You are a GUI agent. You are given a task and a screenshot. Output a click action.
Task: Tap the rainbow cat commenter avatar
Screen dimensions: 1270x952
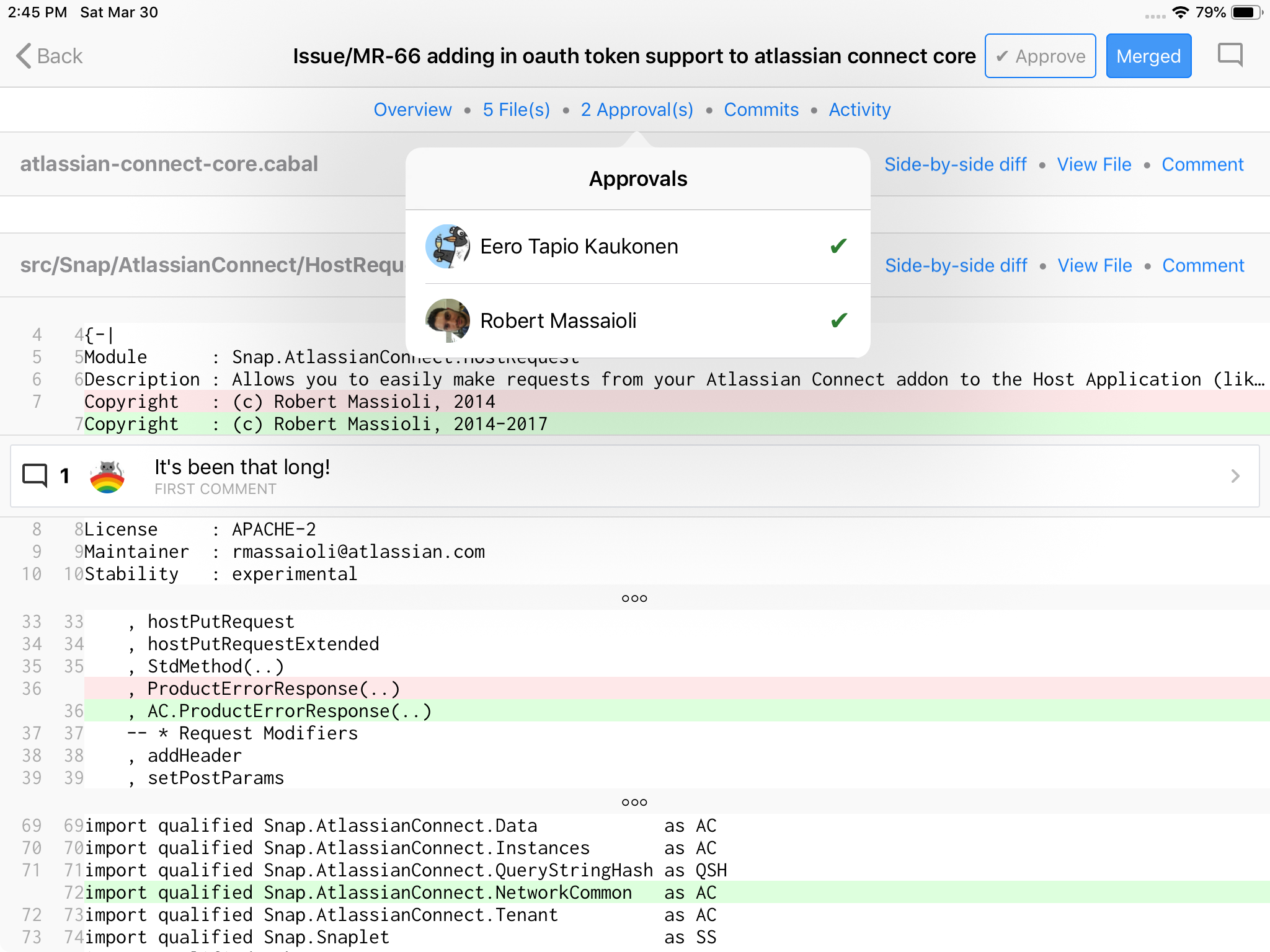107,476
